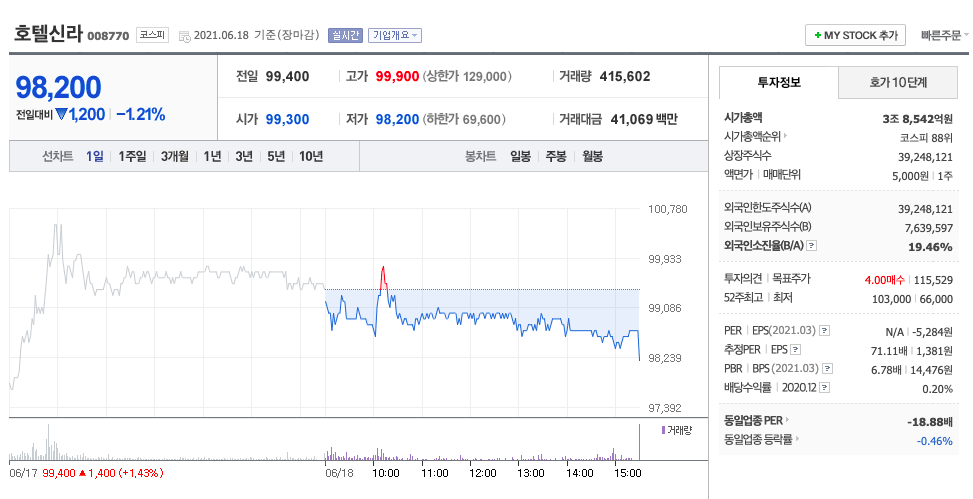Click the -18.88배 sector PER value
Image resolution: width=973 pixels, height=499 pixels.
point(929,422)
